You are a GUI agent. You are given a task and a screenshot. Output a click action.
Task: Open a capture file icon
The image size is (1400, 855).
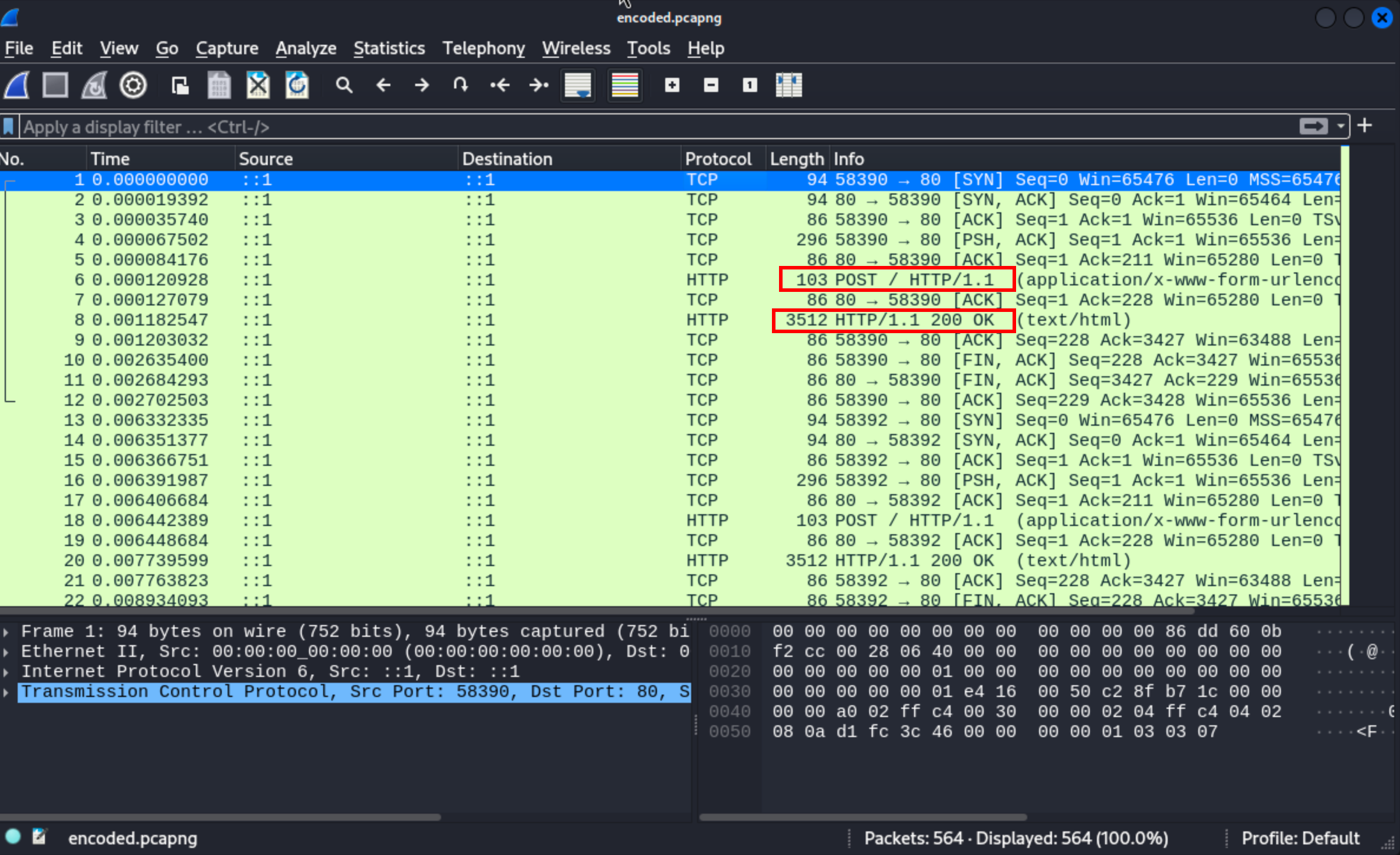point(180,85)
